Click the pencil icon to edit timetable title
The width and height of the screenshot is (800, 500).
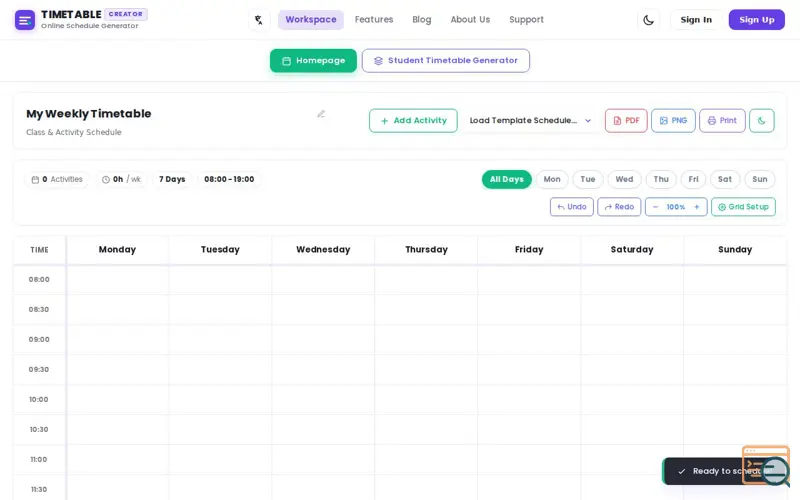321,114
